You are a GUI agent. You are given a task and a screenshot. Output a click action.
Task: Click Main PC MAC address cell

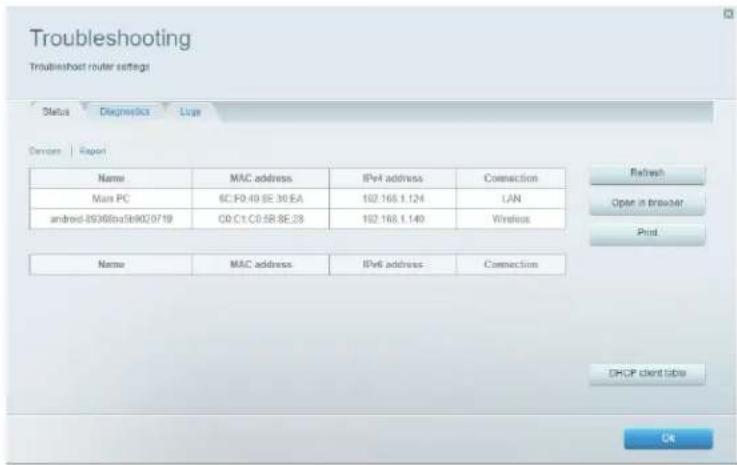261,199
